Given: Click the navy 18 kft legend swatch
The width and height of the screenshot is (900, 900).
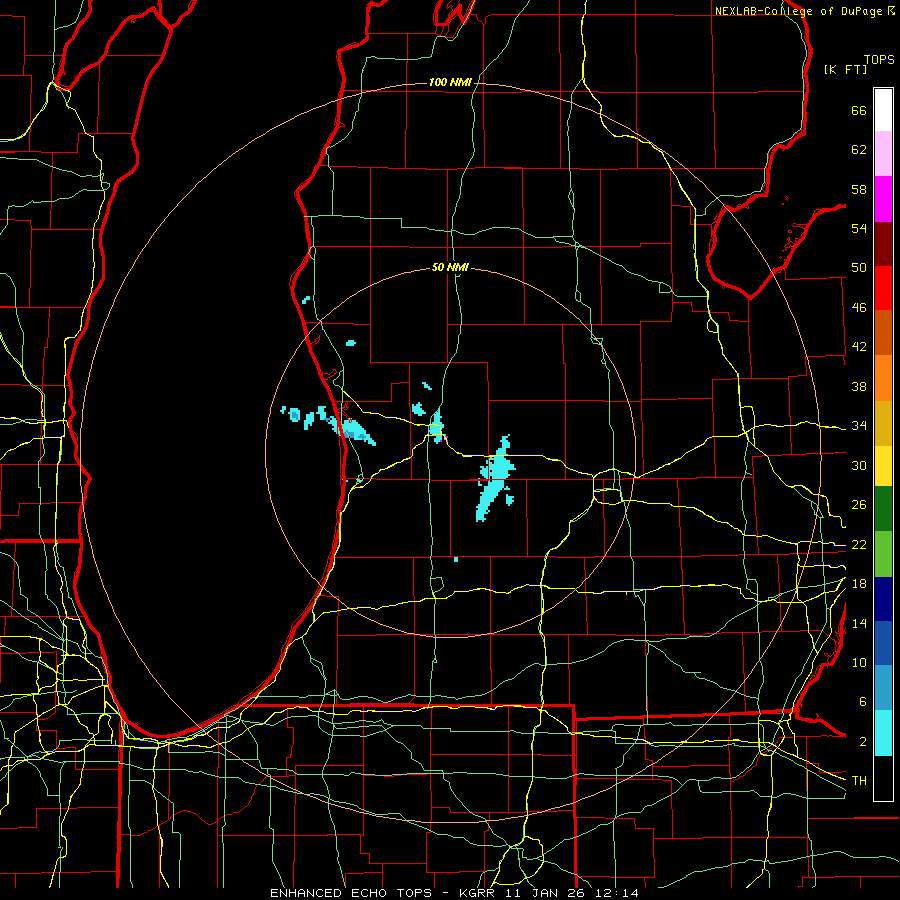Looking at the screenshot, I should (x=883, y=599).
